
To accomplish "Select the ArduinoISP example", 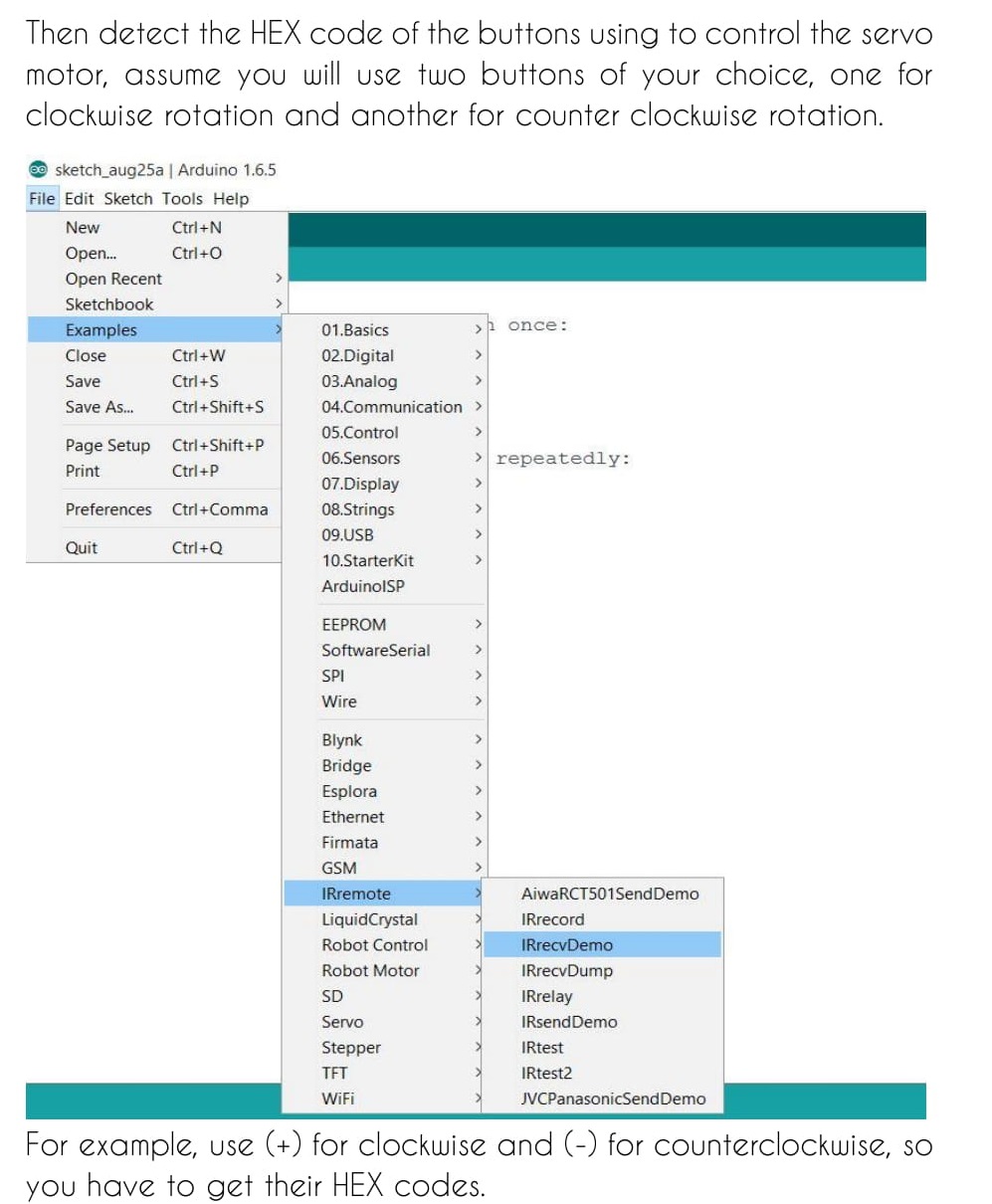I will point(385,587).
